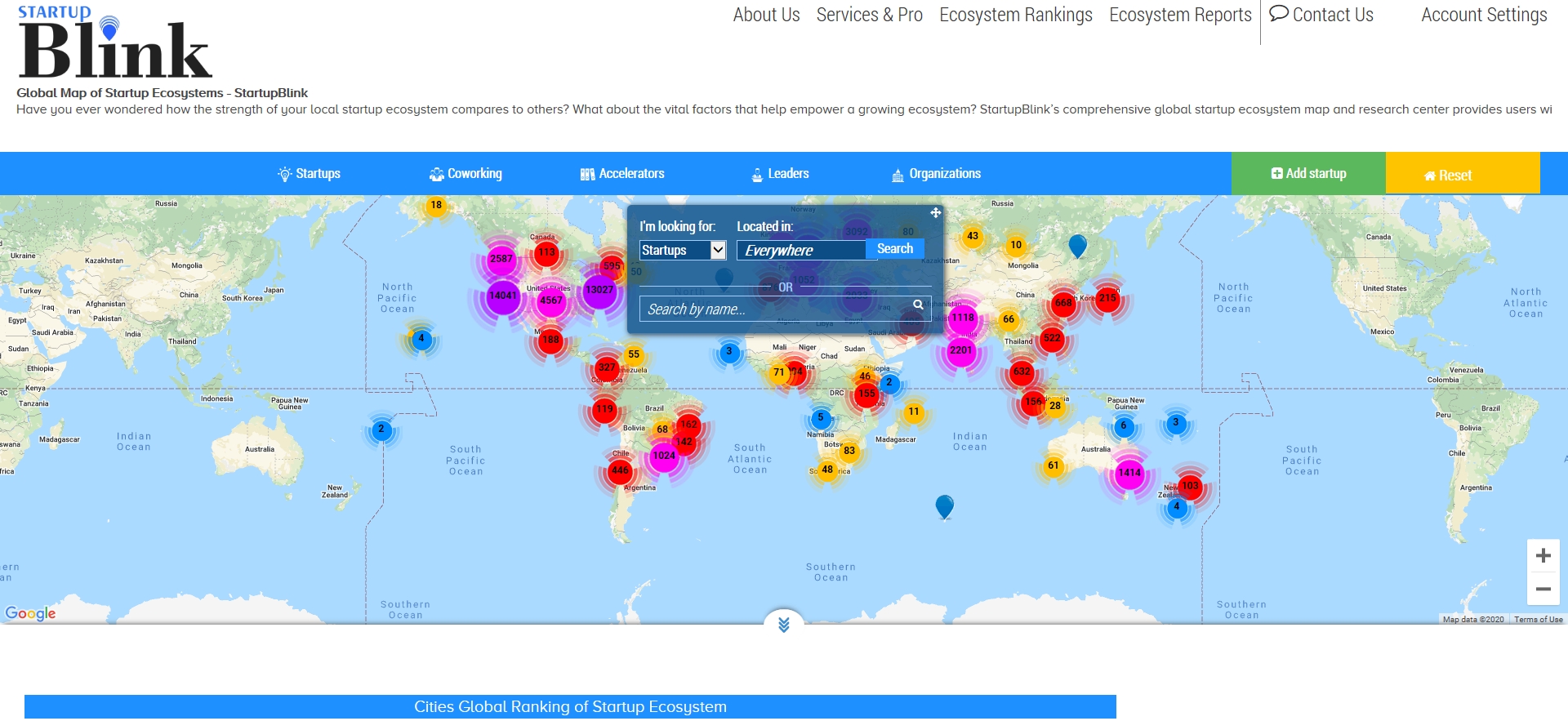Click the 'Cities Global Ranking of Startup Ecosystem' heading
1568x721 pixels.
570,707
